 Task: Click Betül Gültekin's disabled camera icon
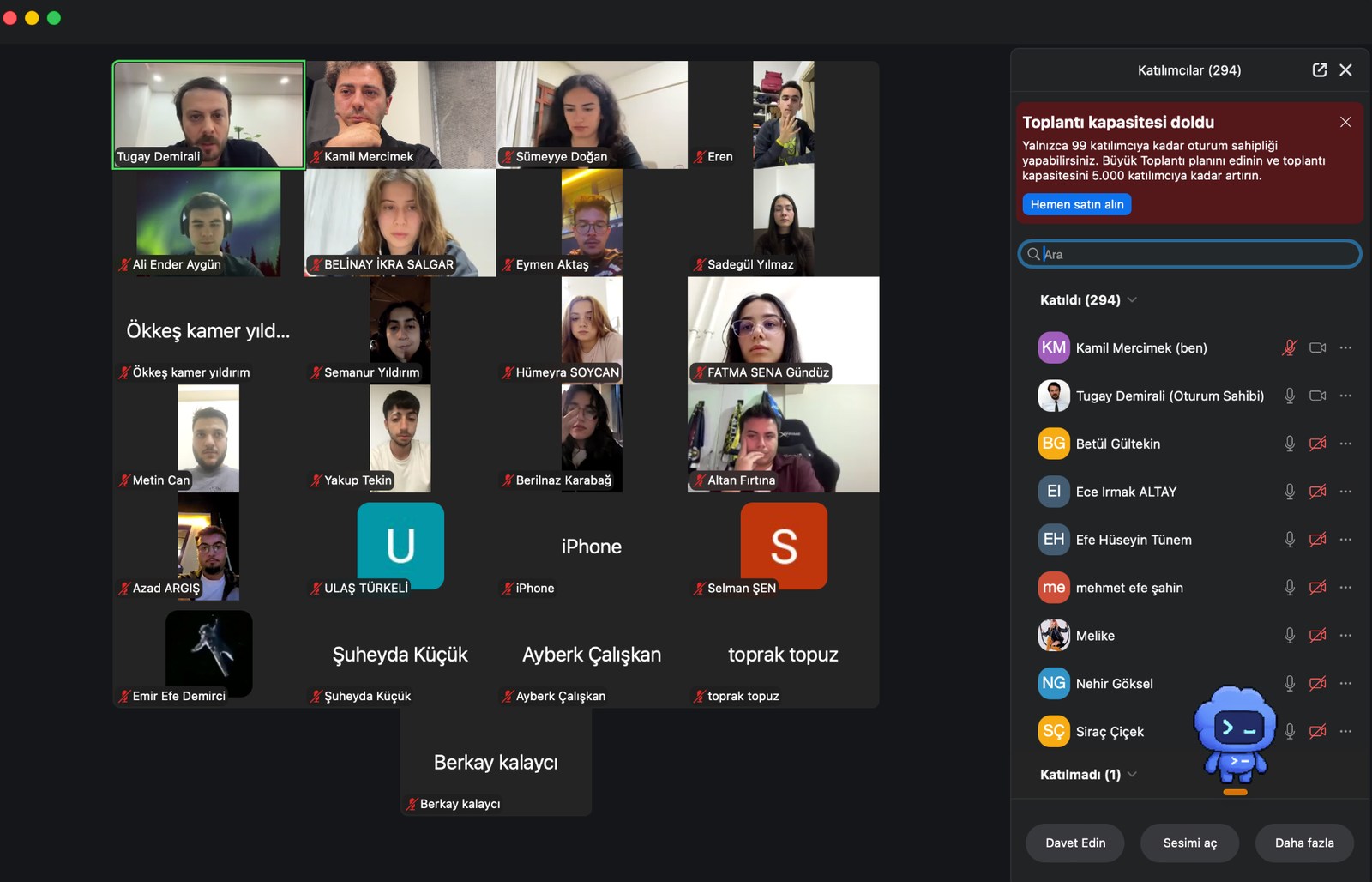pyautogui.click(x=1318, y=444)
